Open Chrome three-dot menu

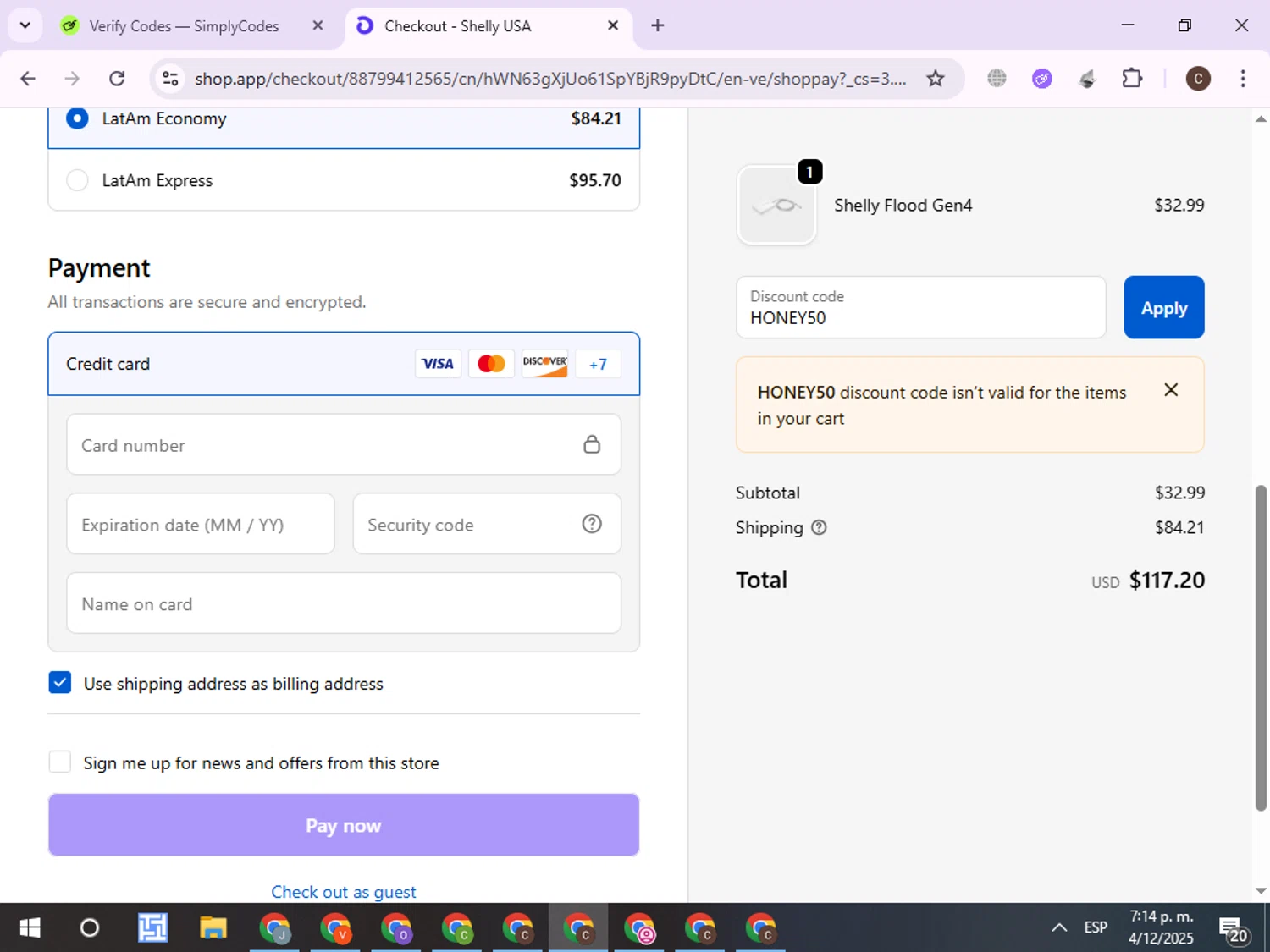click(1242, 79)
